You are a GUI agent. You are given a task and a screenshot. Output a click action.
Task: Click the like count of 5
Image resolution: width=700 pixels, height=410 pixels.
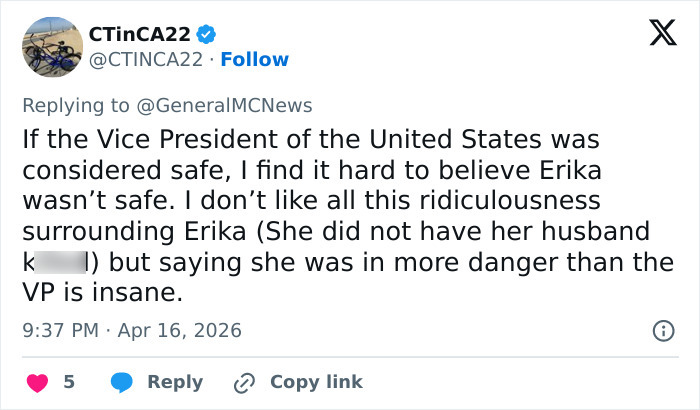point(69,382)
